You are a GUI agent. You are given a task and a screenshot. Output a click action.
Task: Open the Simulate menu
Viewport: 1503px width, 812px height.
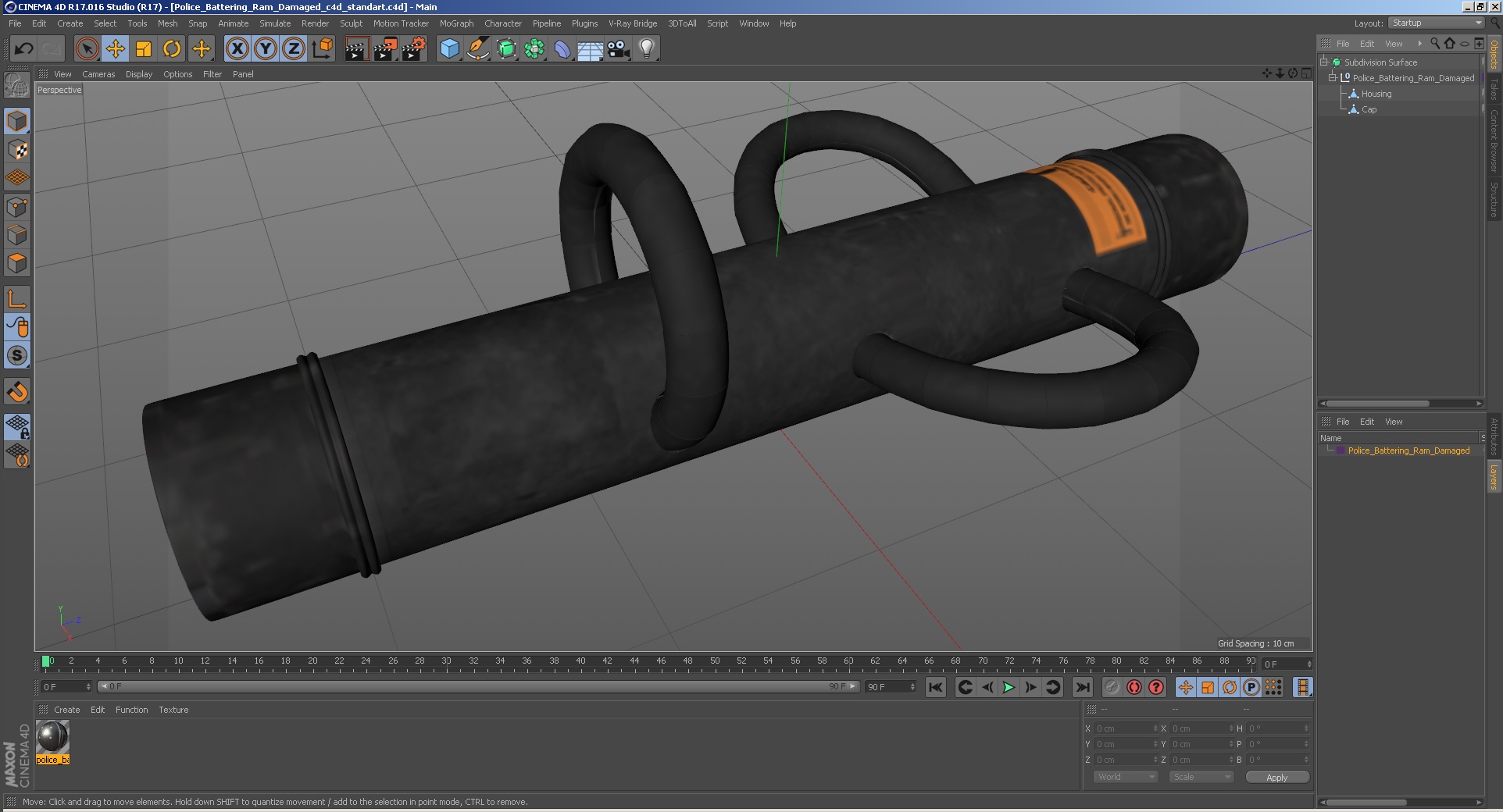275,23
